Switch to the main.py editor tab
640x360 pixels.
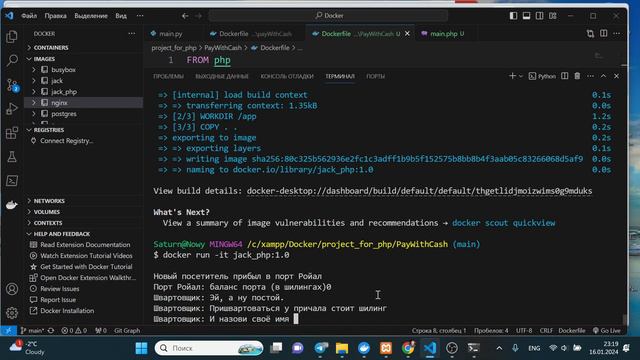(x=171, y=33)
